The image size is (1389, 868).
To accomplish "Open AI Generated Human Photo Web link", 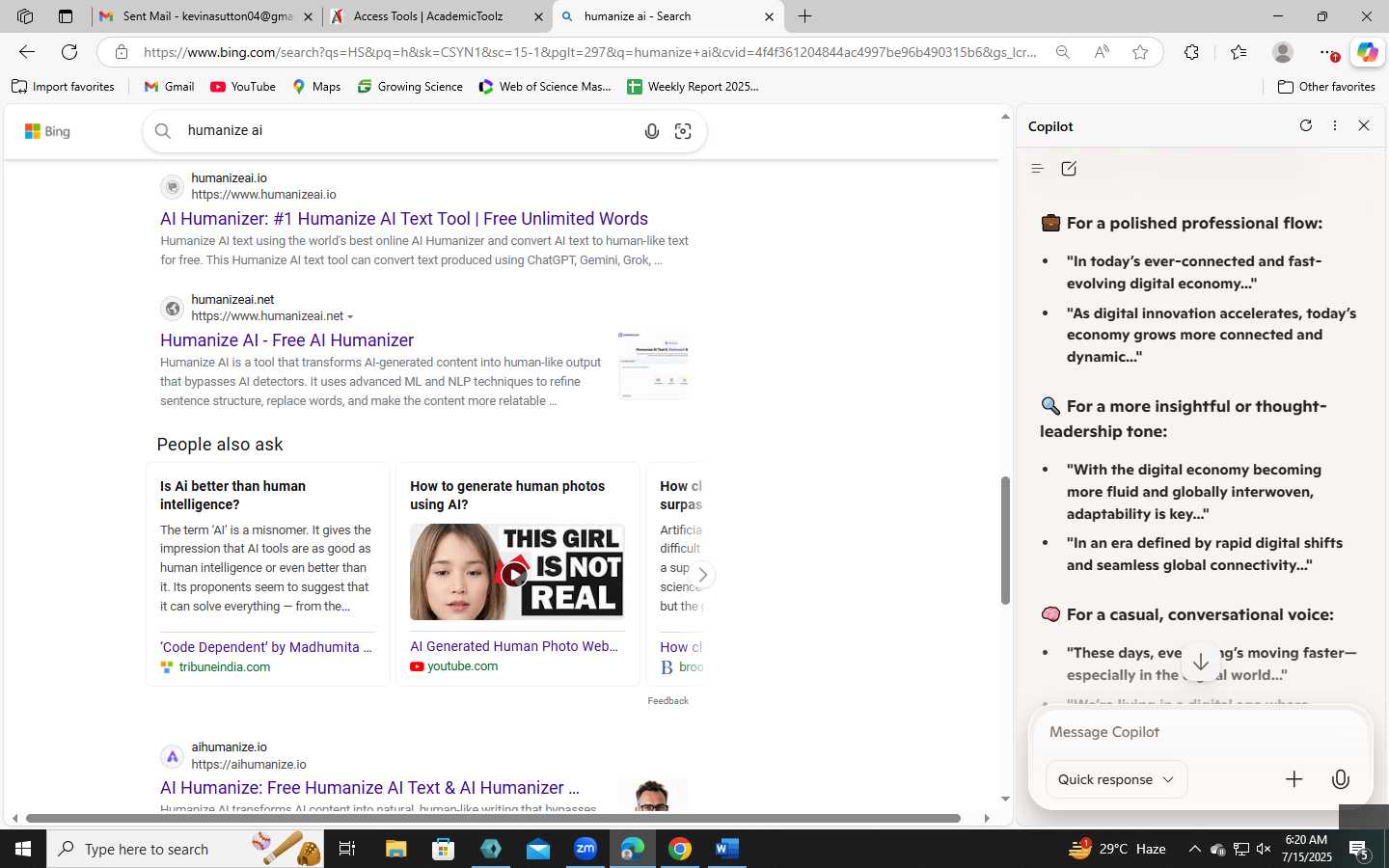I will (514, 646).
